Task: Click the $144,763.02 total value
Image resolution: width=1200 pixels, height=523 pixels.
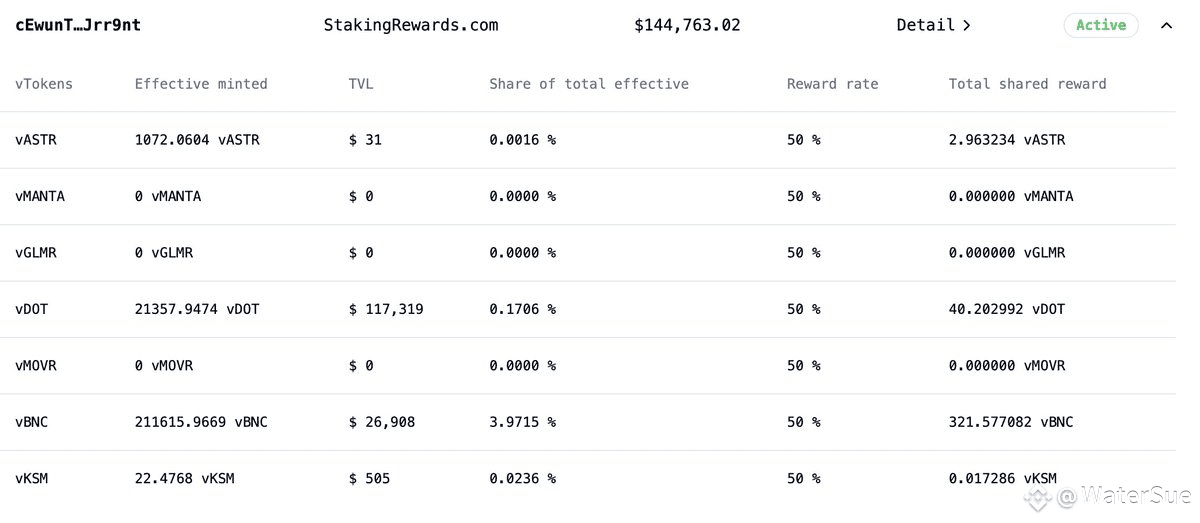Action: pos(687,25)
